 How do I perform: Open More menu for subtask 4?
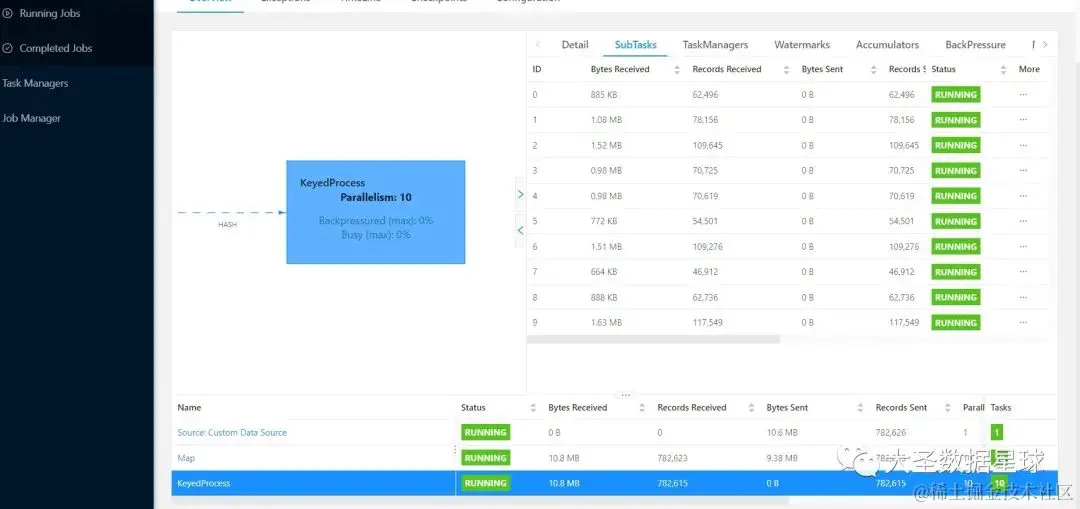tap(1023, 196)
